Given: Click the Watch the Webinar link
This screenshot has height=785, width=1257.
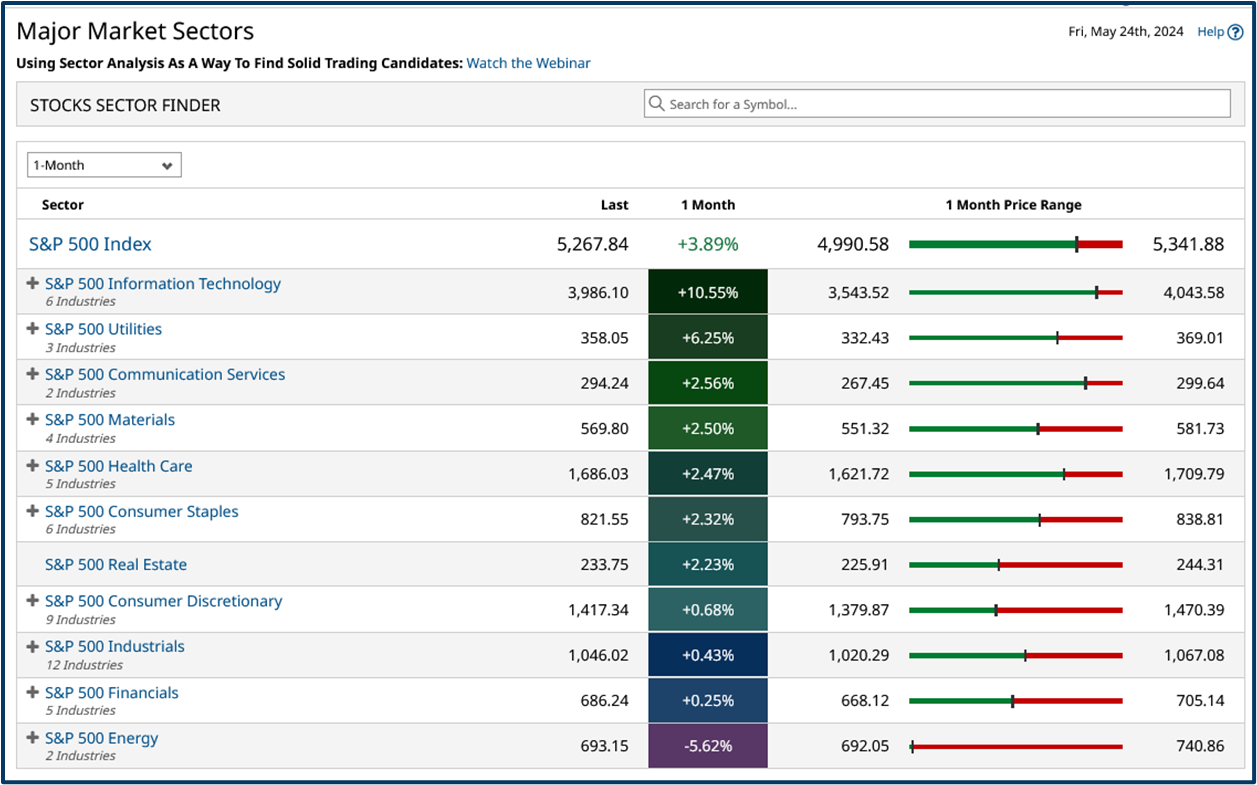Looking at the screenshot, I should point(528,63).
